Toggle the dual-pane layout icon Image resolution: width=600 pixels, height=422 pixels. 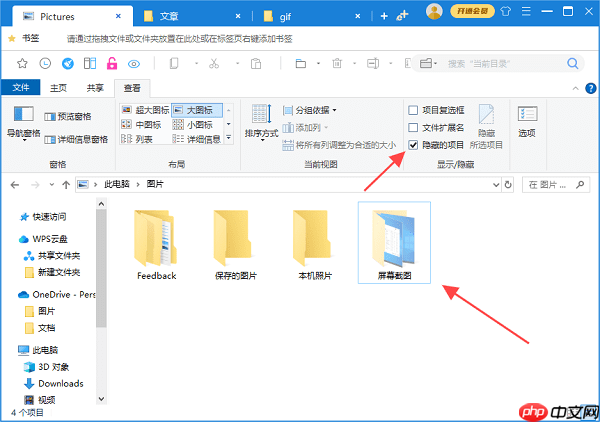tap(90, 63)
